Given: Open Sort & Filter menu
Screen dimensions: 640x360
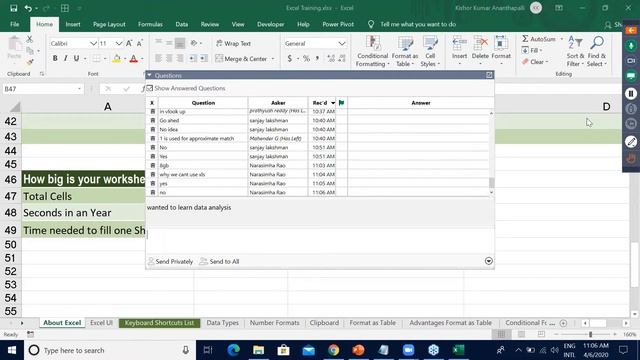Looking at the screenshot, I should point(575,51).
